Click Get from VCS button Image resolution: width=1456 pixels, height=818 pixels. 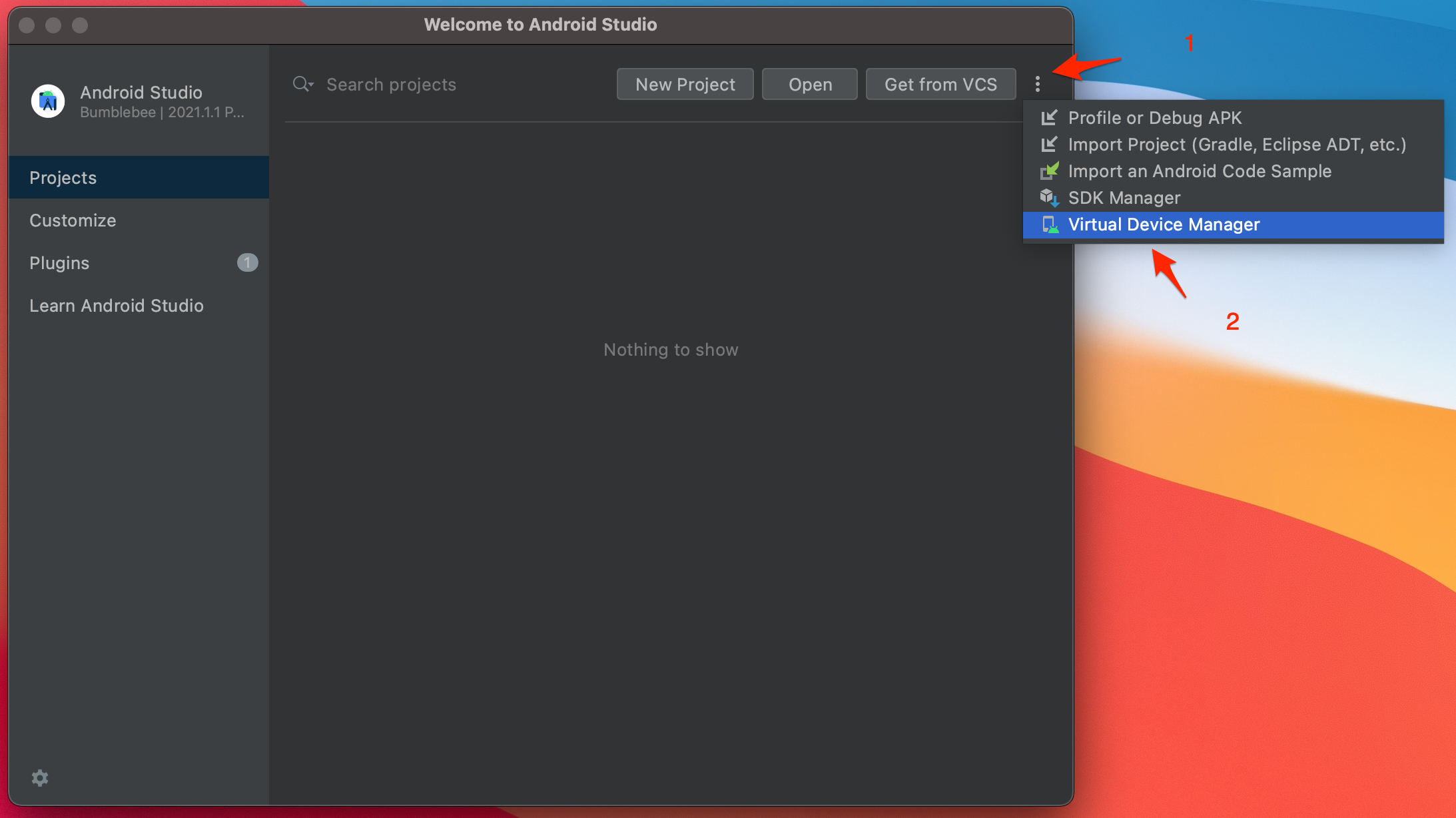940,84
